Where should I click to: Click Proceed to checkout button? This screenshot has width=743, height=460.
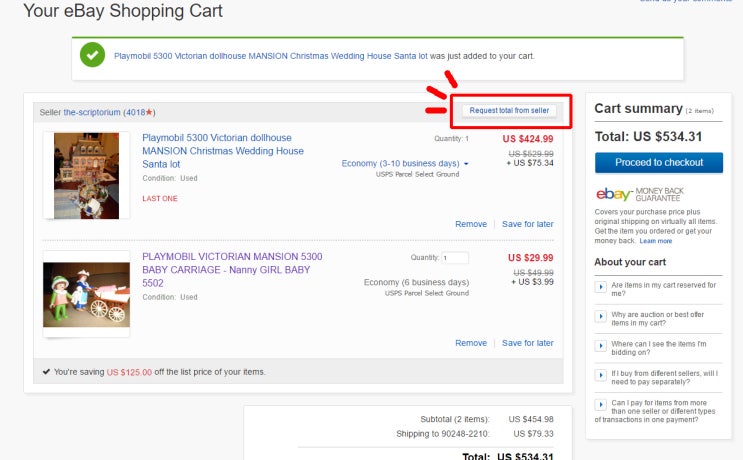(x=658, y=162)
